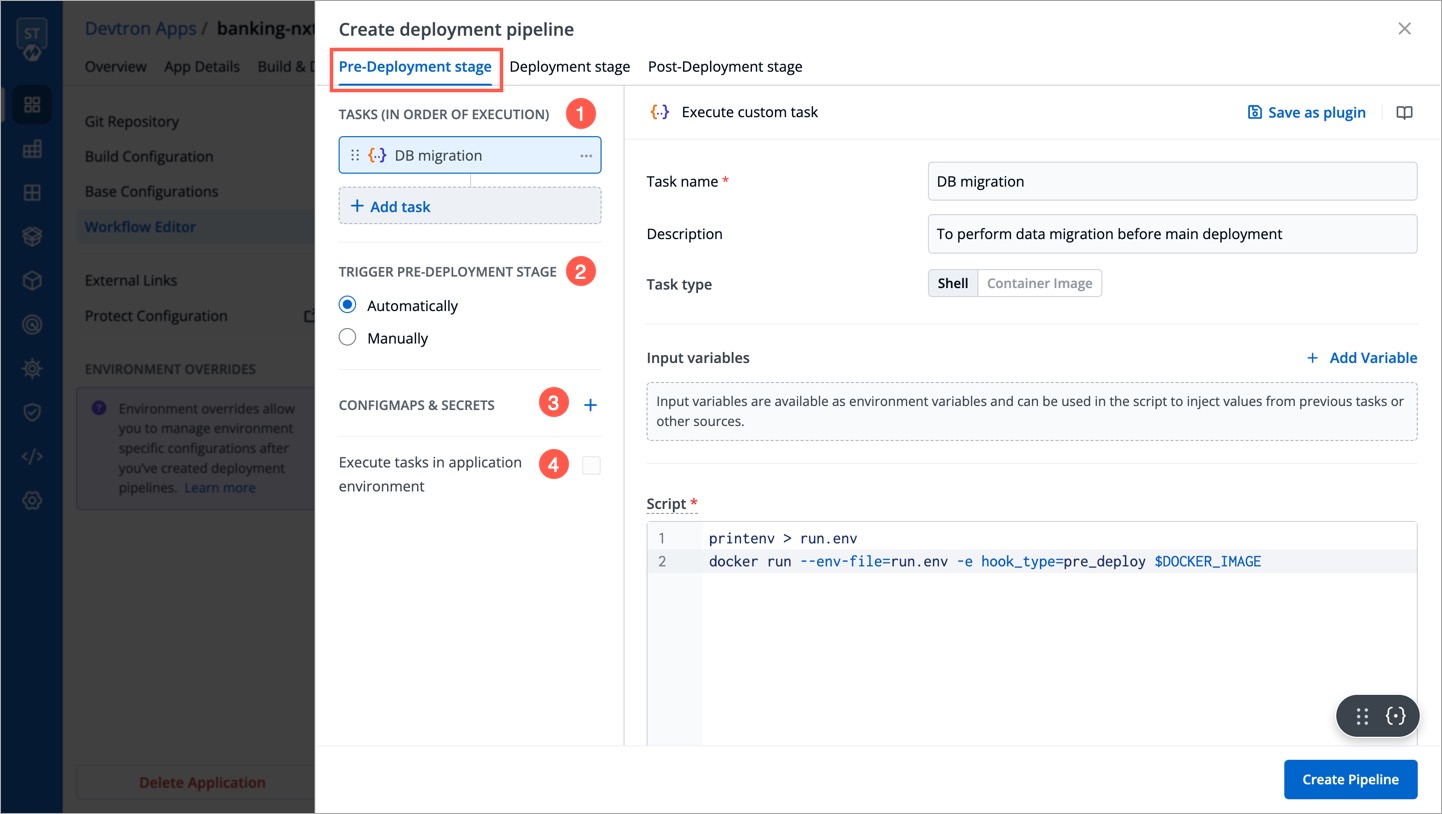Select Manually trigger radio button

click(348, 338)
